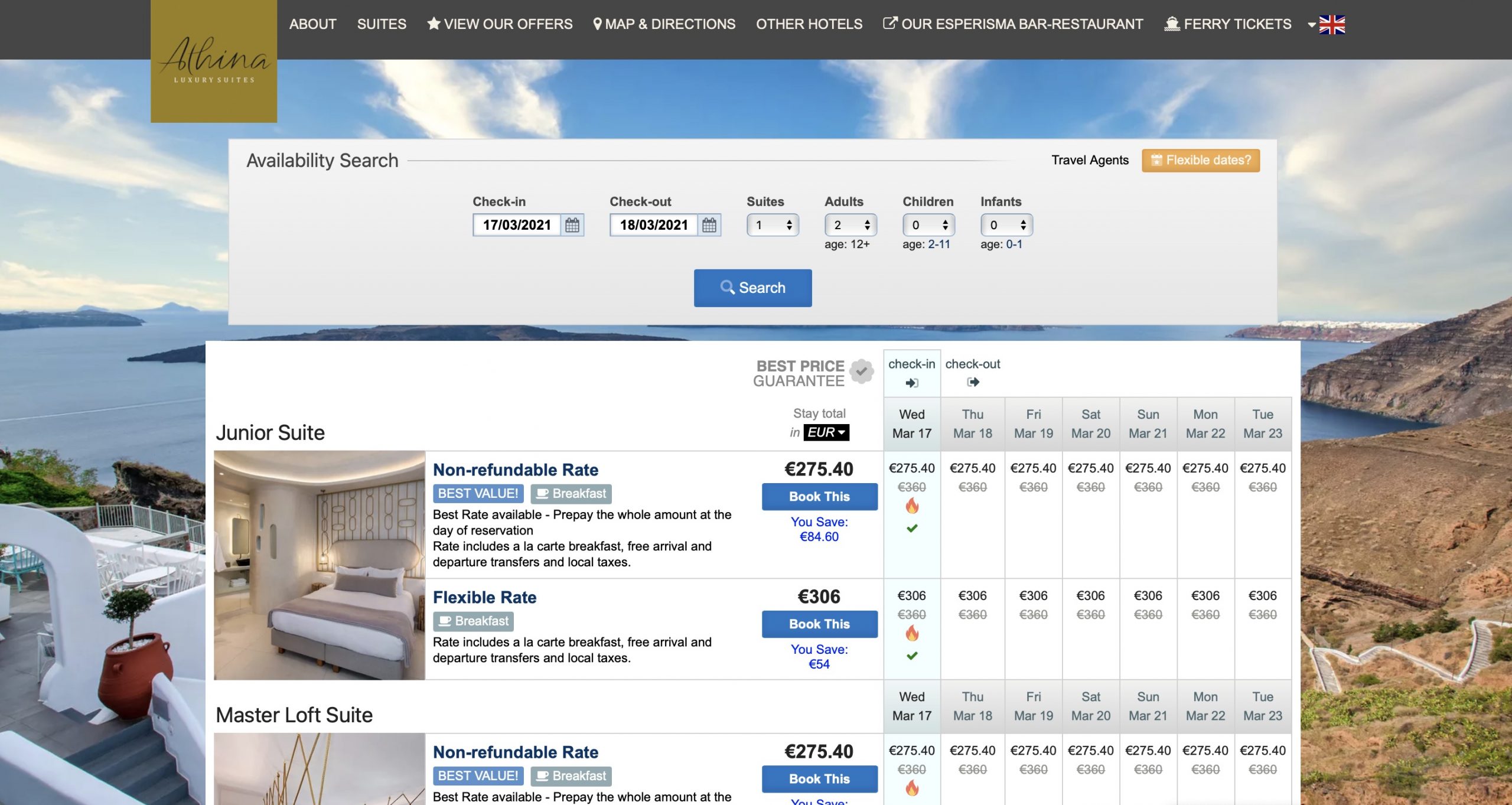Click the blue Search button
The image size is (1512, 805).
click(752, 288)
